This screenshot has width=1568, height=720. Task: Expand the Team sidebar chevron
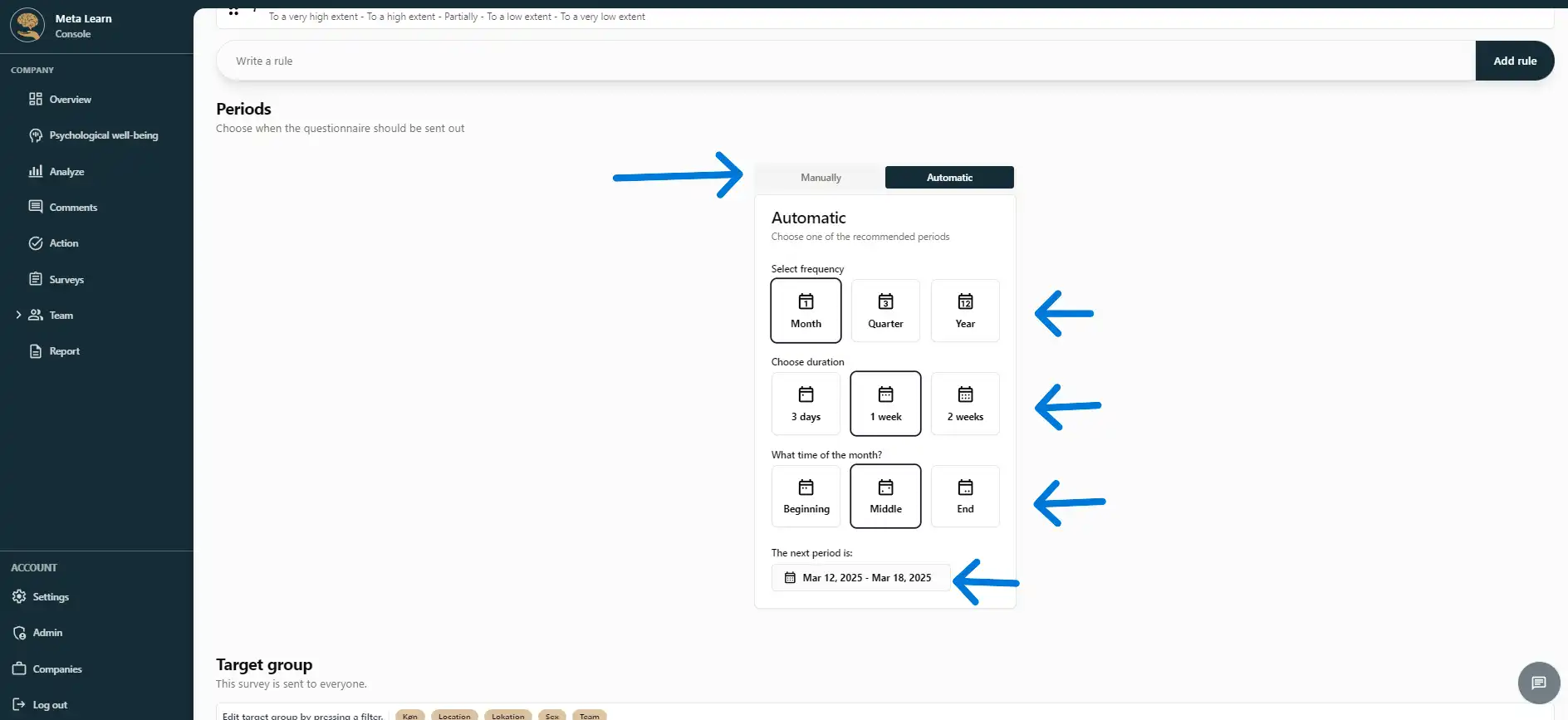click(18, 316)
